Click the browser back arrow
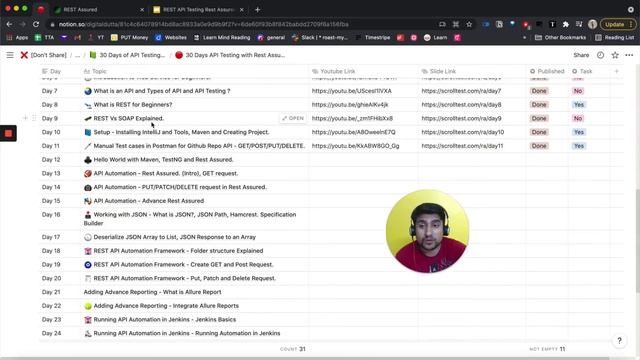 click(x=9, y=24)
